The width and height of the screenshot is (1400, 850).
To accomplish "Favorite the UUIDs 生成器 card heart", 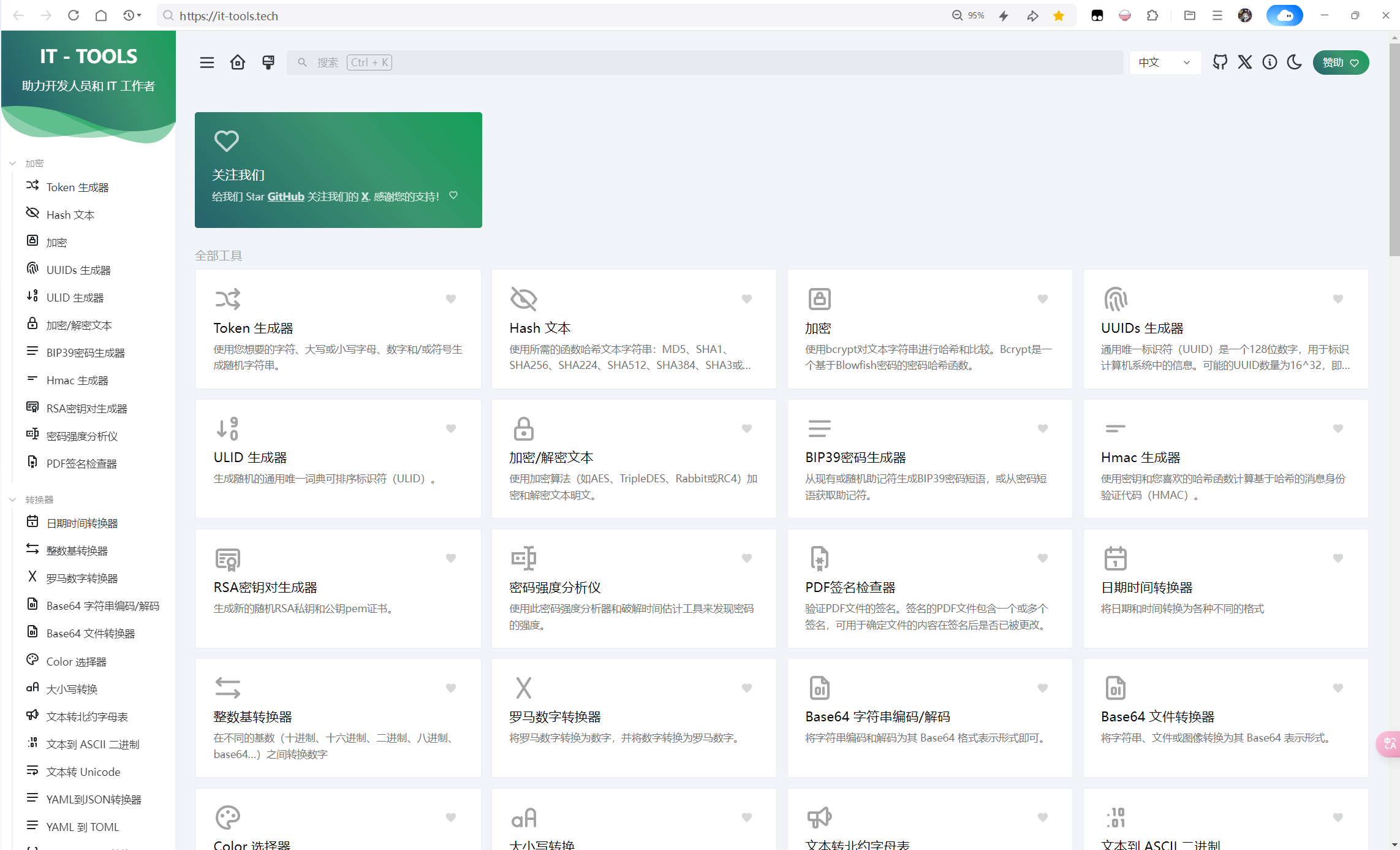I will point(1338,299).
